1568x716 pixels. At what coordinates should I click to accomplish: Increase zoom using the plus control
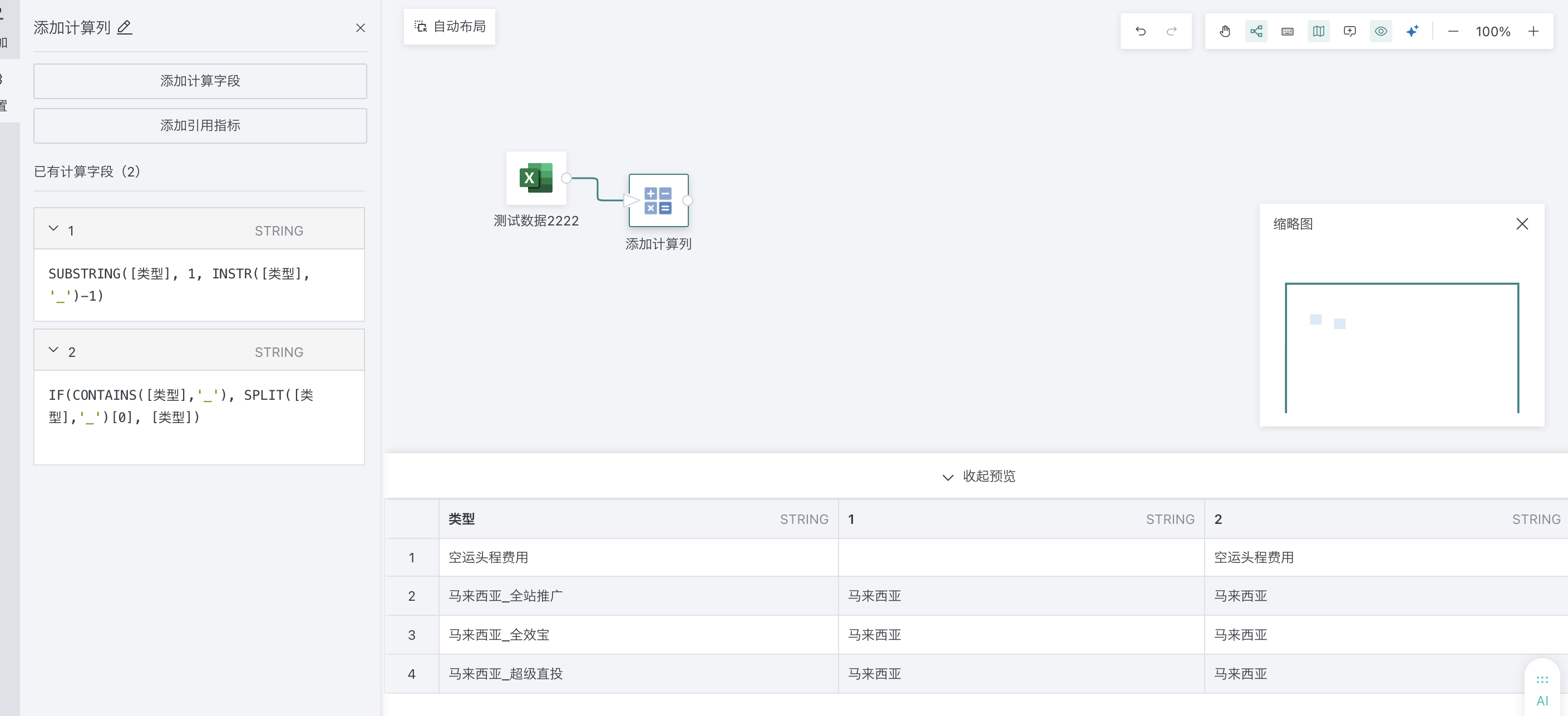pos(1534,31)
